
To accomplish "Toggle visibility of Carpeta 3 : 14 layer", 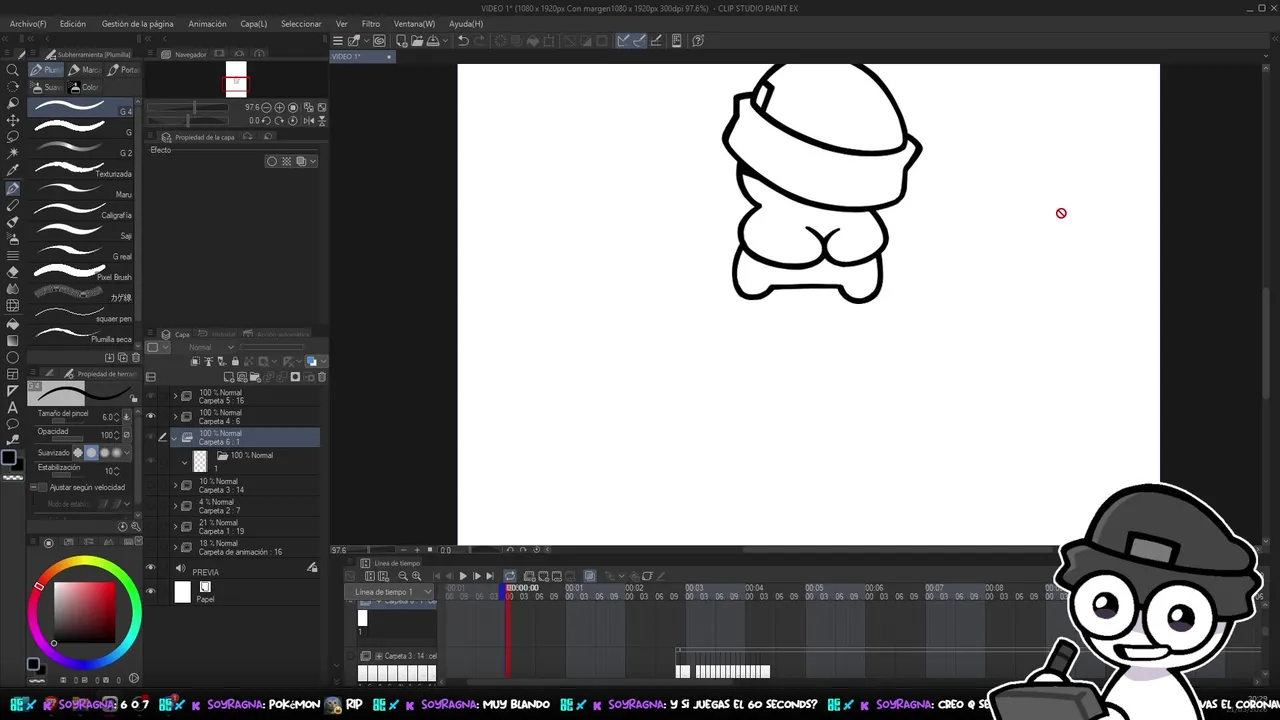I will (151, 486).
